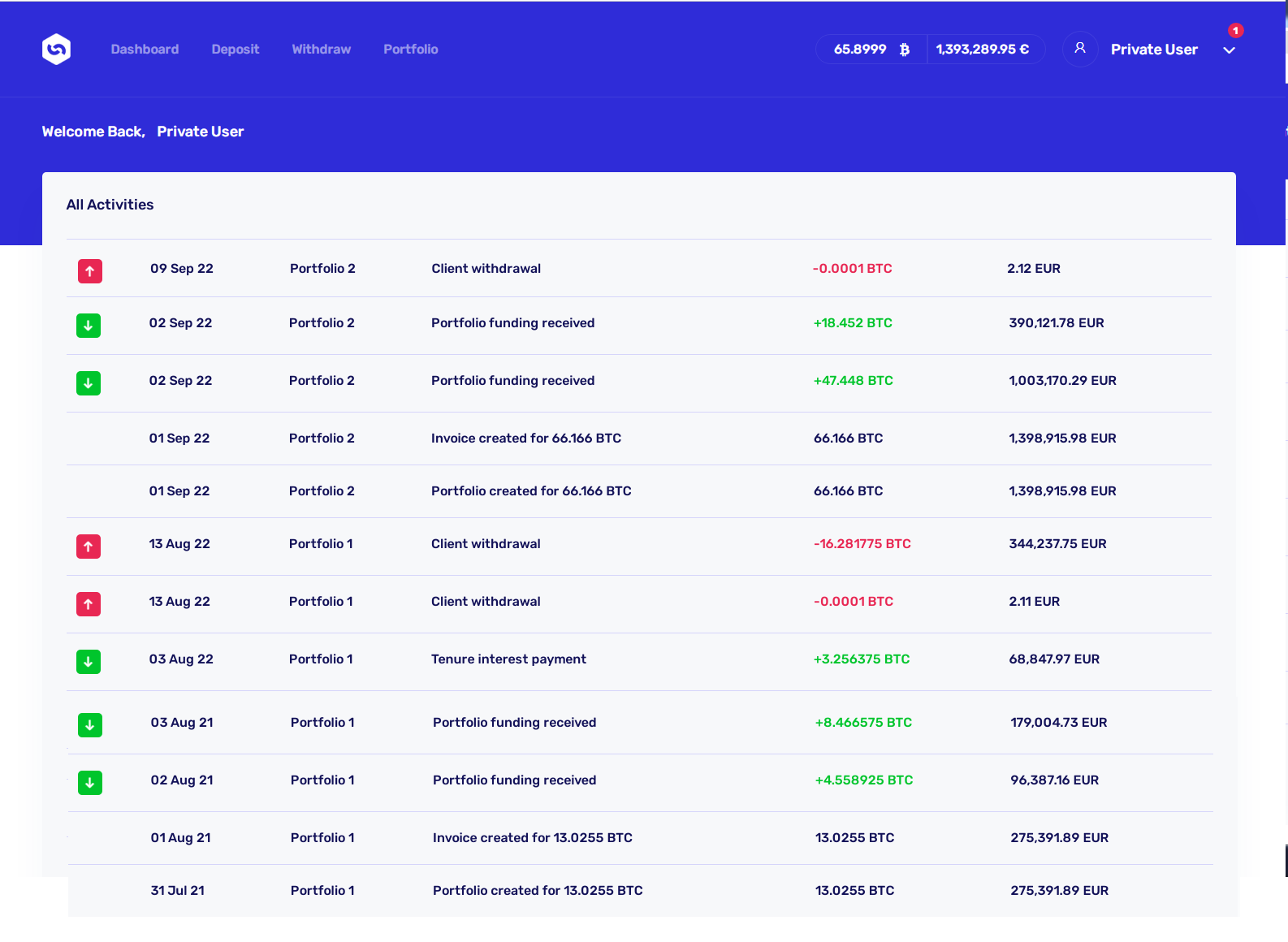Click green arrow for Tenure interest payment
1288x942 pixels.
pyautogui.click(x=89, y=662)
